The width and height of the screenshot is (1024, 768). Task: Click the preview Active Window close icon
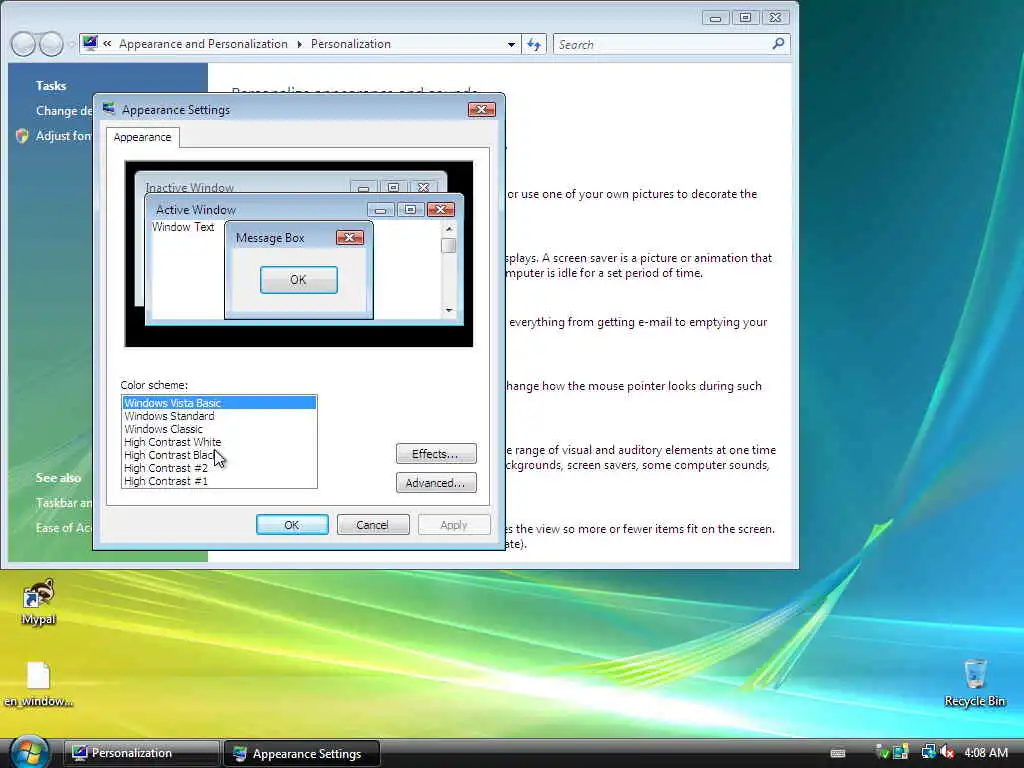[441, 209]
